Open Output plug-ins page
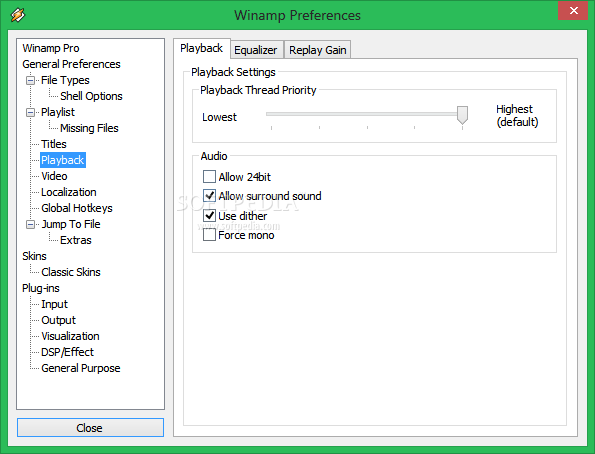Image resolution: width=595 pixels, height=454 pixels. [x=58, y=320]
